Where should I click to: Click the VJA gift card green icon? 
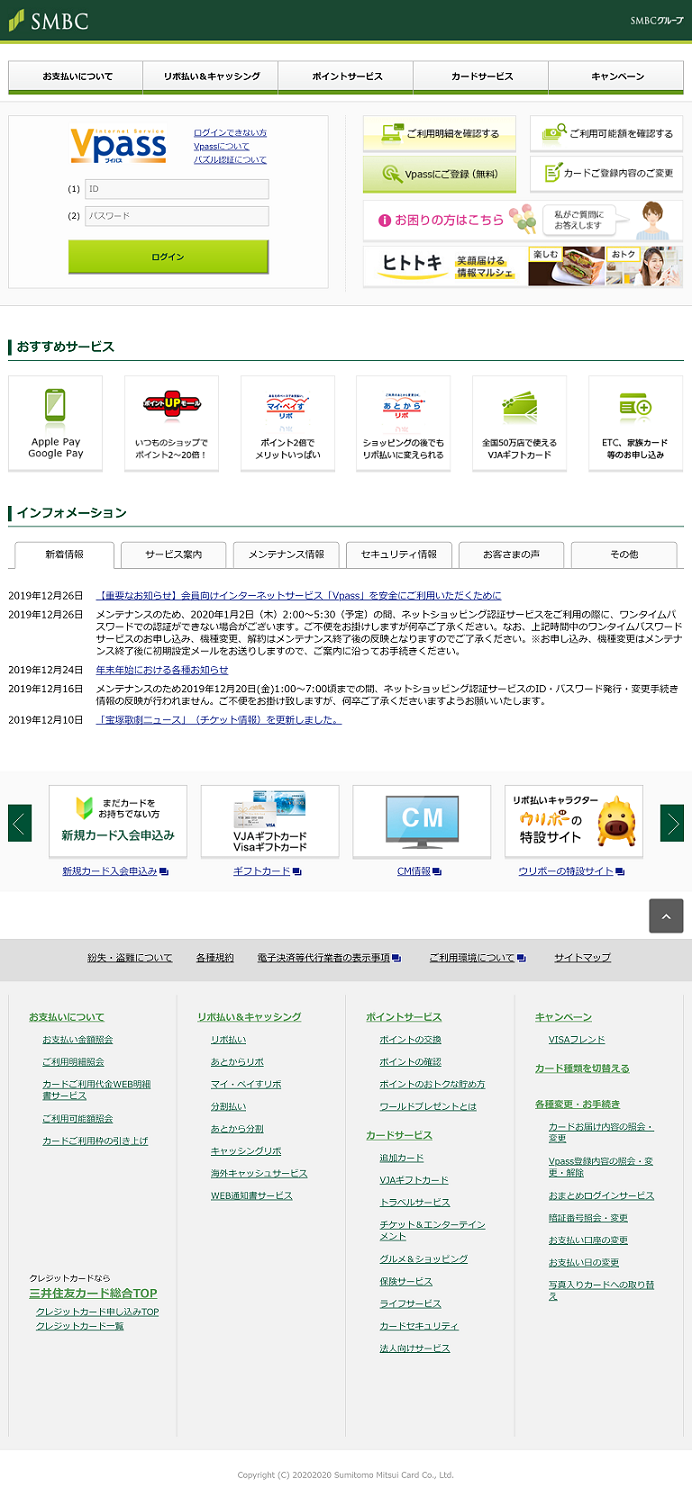519,407
